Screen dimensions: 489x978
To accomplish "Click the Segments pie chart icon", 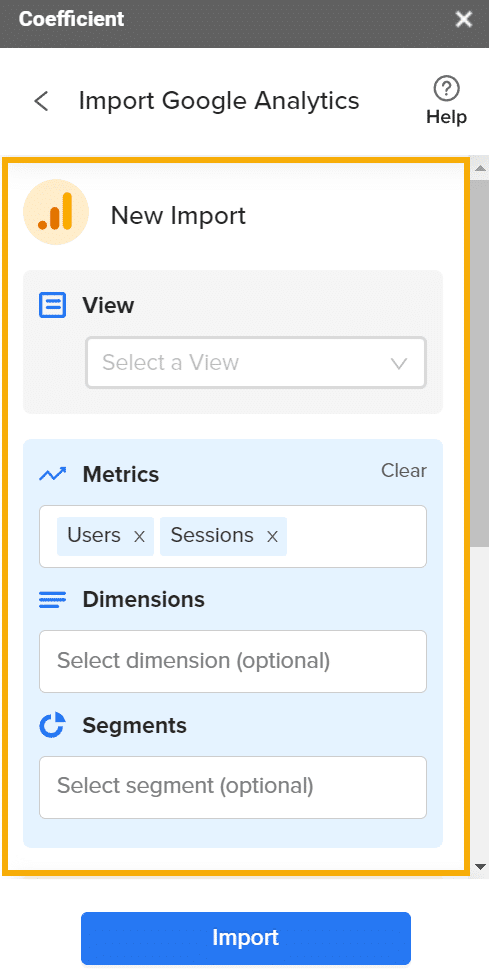I will pyautogui.click(x=52, y=725).
